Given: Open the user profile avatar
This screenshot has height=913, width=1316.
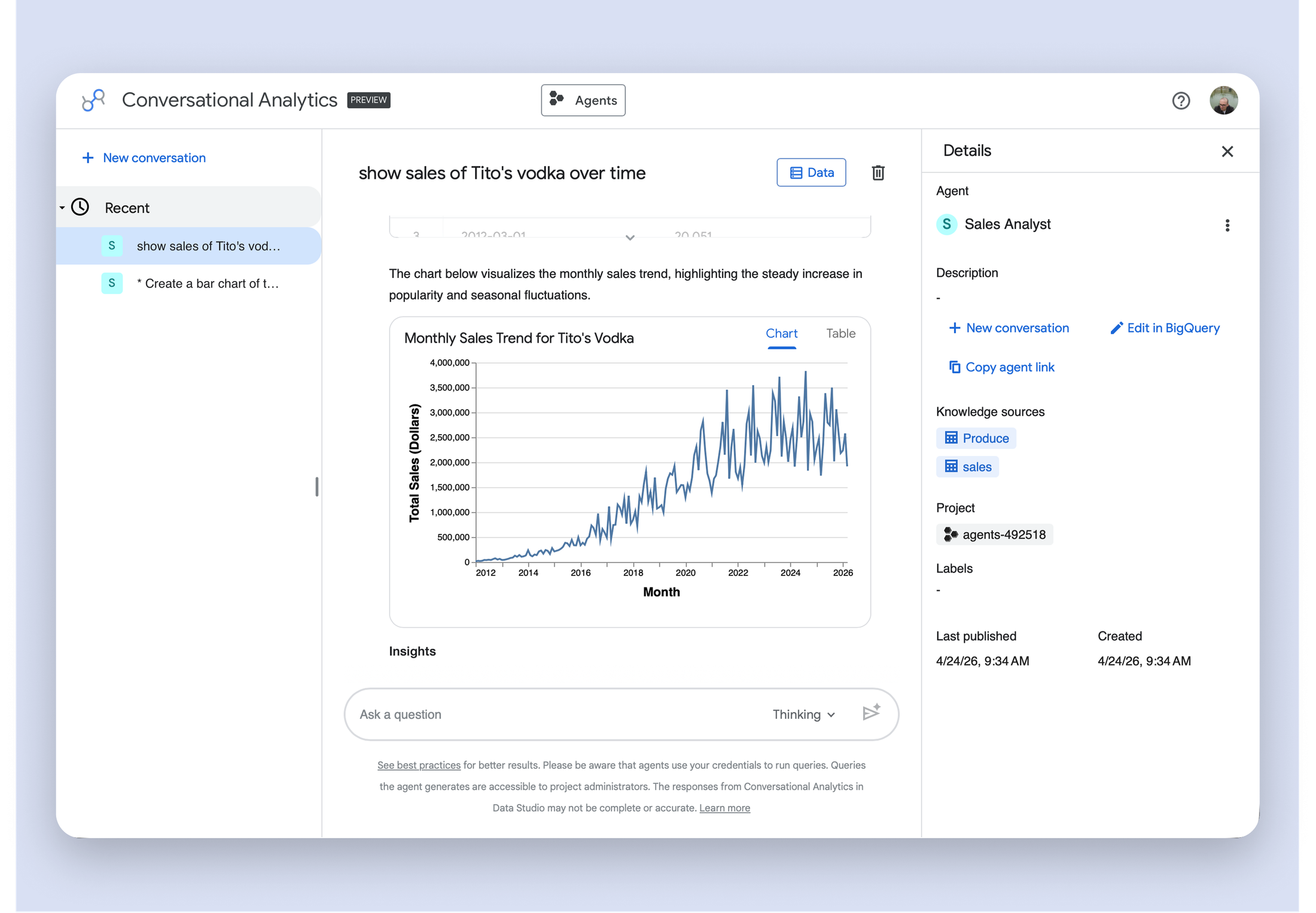Looking at the screenshot, I should 1223,100.
